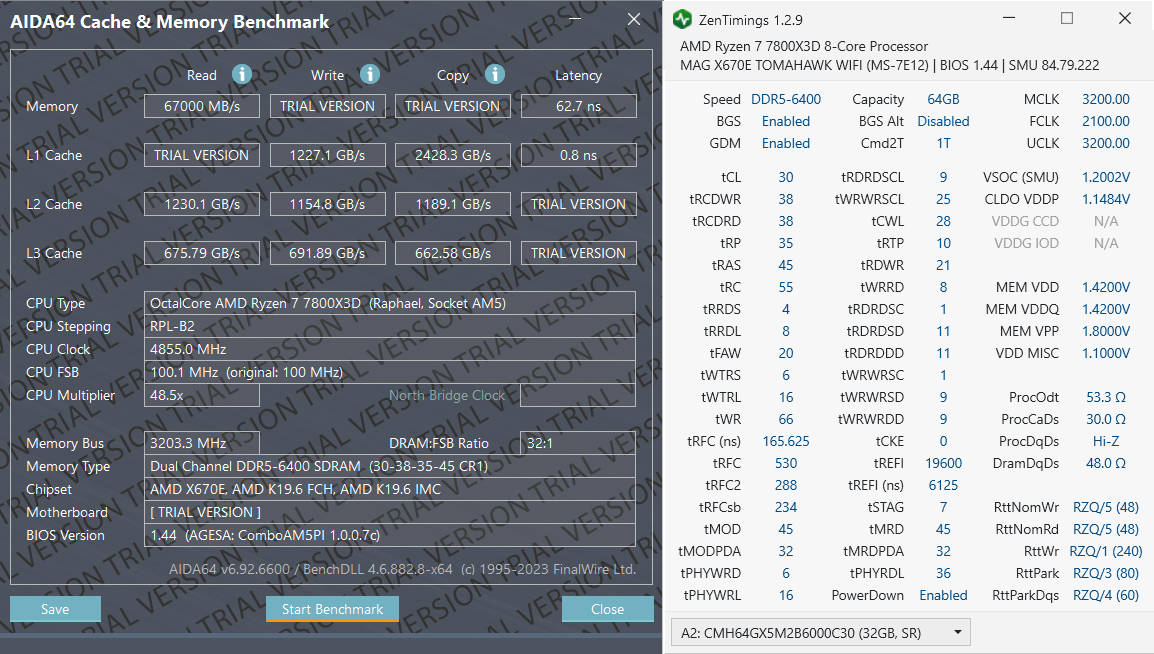The width and height of the screenshot is (1154, 654).
Task: Click the Copy info icon in AIDA64
Action: (495, 74)
